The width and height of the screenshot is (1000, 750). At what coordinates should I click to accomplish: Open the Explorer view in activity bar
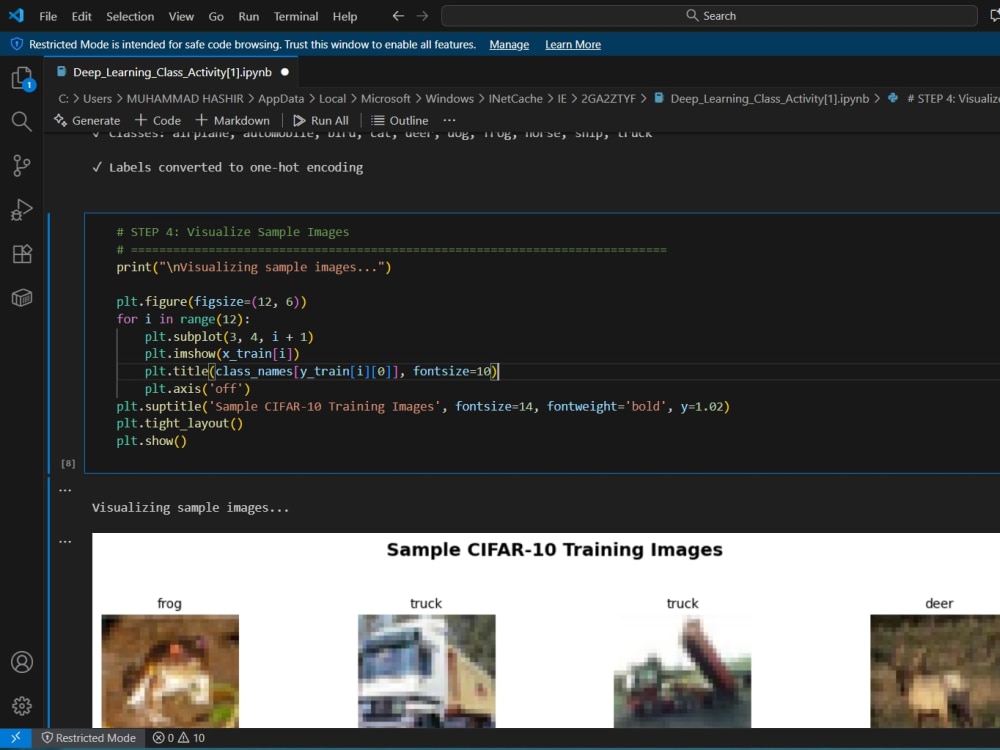pyautogui.click(x=22, y=79)
